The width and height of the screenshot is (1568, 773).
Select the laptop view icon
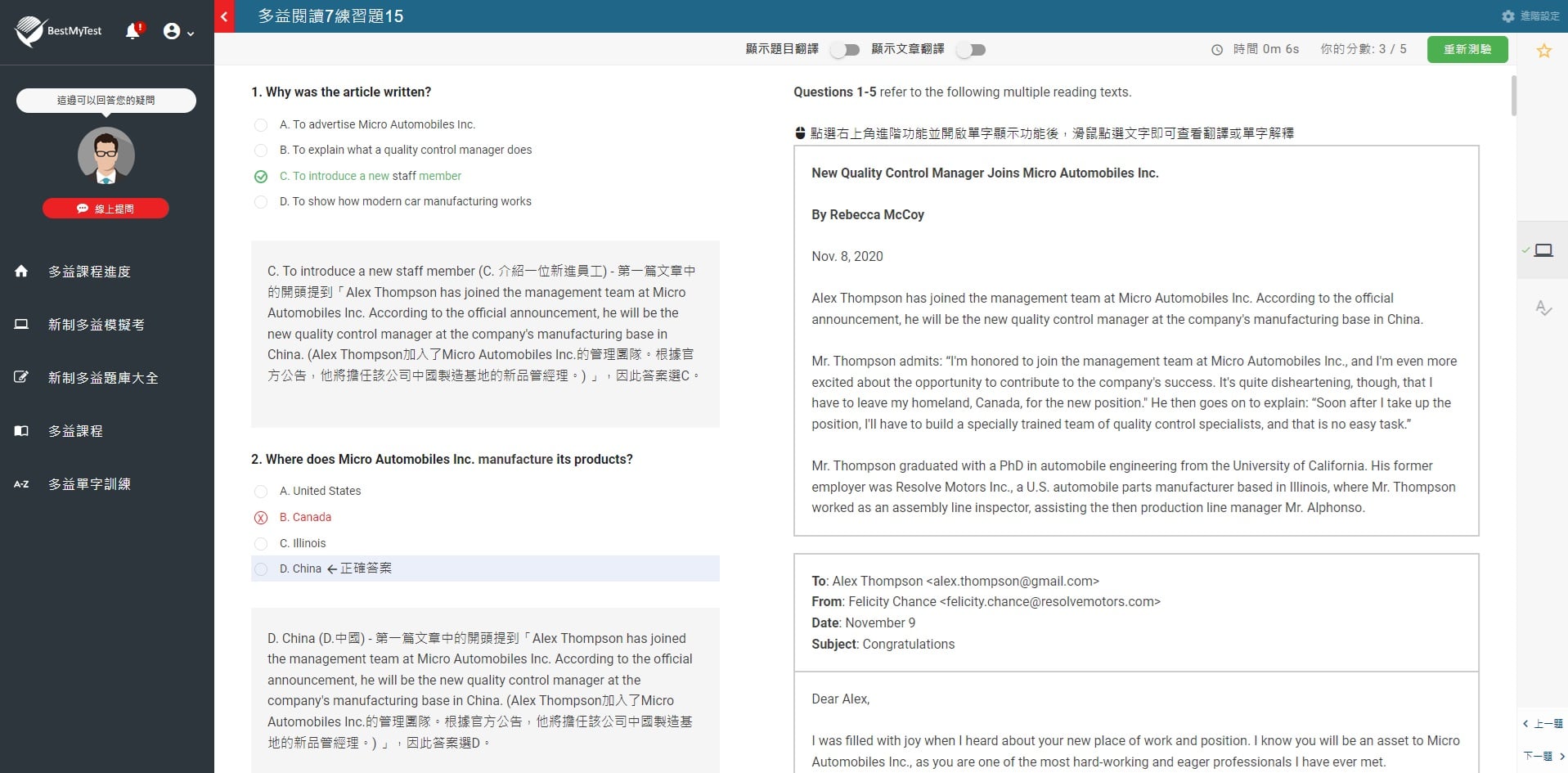tap(1543, 250)
